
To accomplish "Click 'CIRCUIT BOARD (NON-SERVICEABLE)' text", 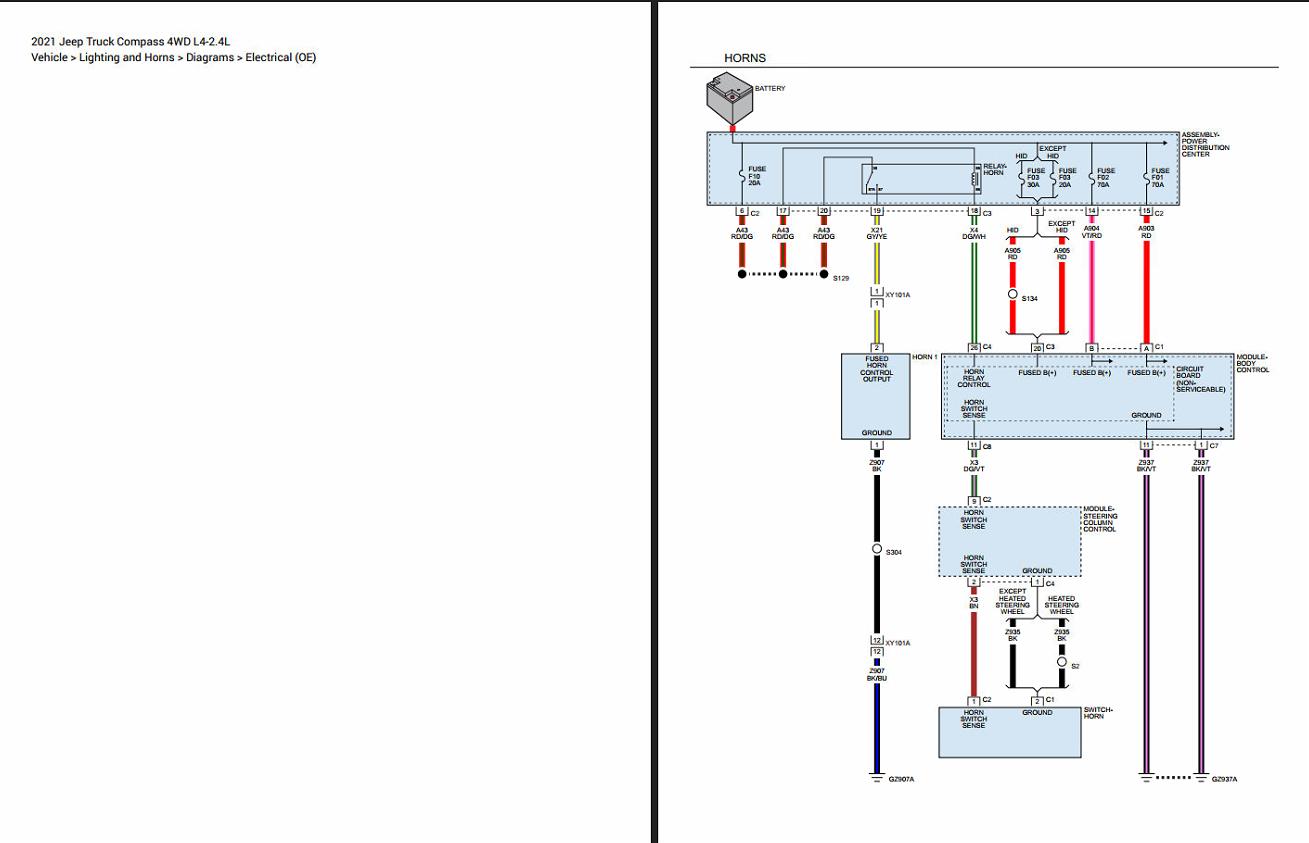I will click(x=1200, y=379).
